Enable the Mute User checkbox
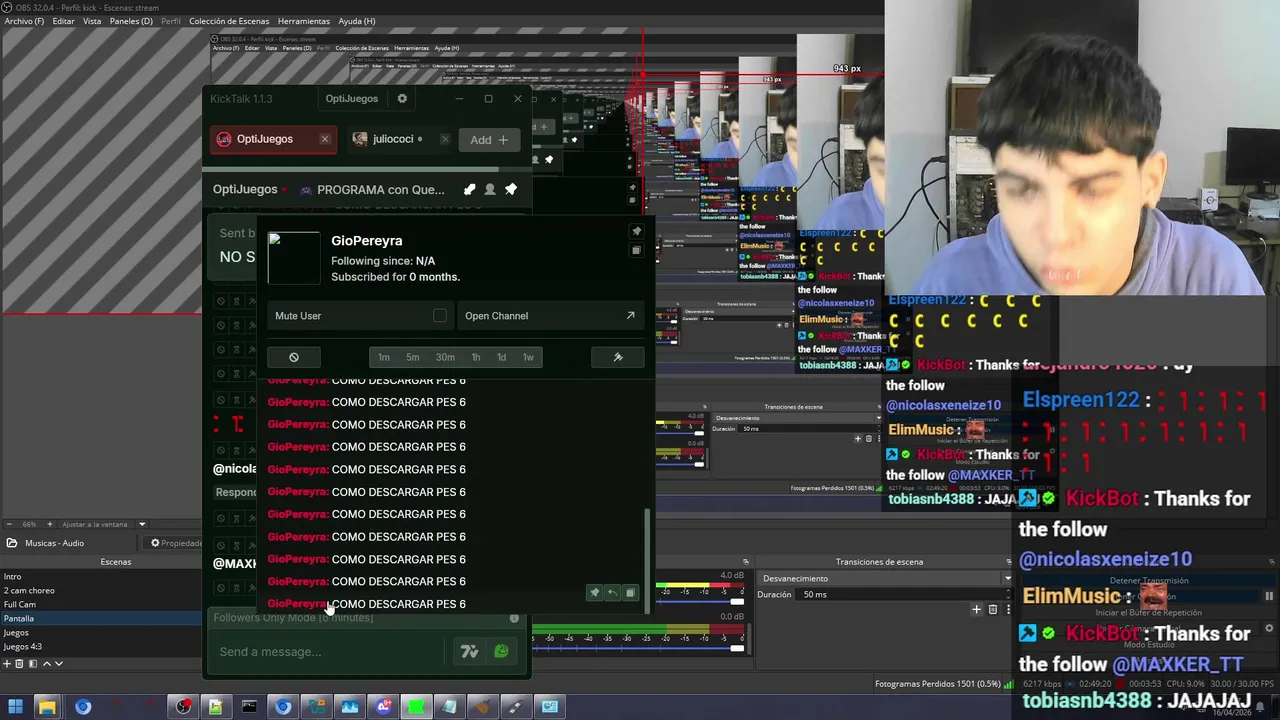The width and height of the screenshot is (1280, 720). coord(440,315)
